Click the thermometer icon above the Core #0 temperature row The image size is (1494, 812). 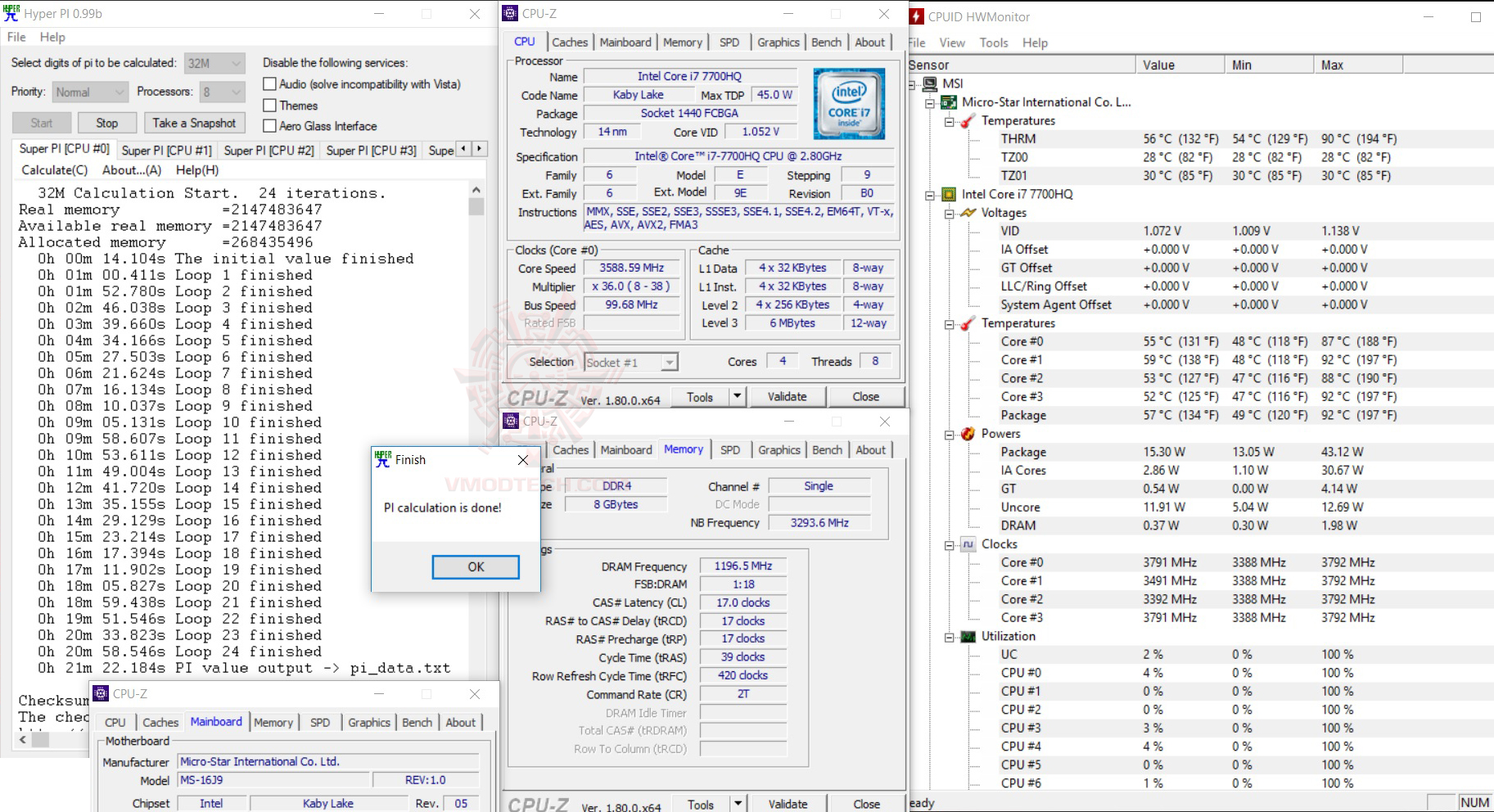coord(968,323)
